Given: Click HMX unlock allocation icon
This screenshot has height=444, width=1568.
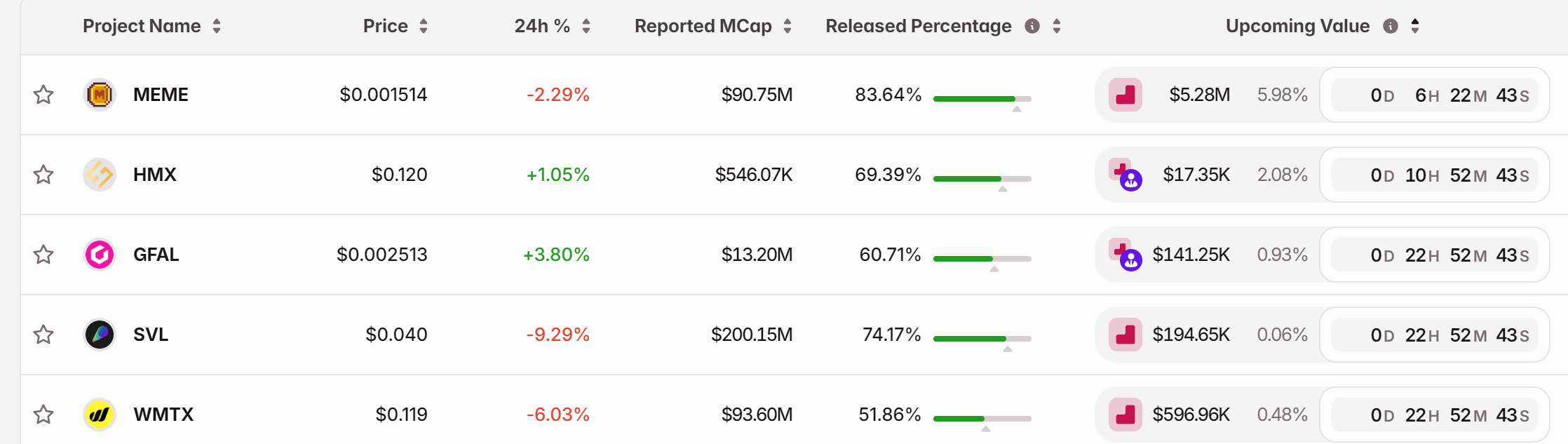Looking at the screenshot, I should pos(1126,175).
